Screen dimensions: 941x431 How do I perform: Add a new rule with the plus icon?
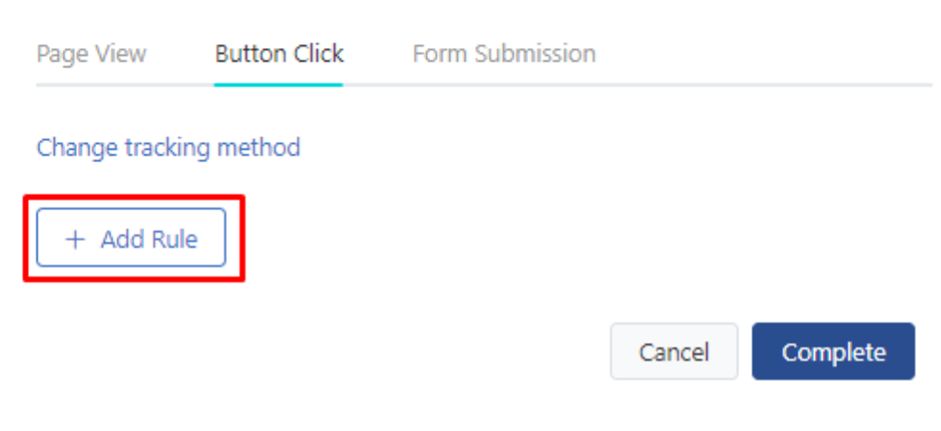[75, 239]
